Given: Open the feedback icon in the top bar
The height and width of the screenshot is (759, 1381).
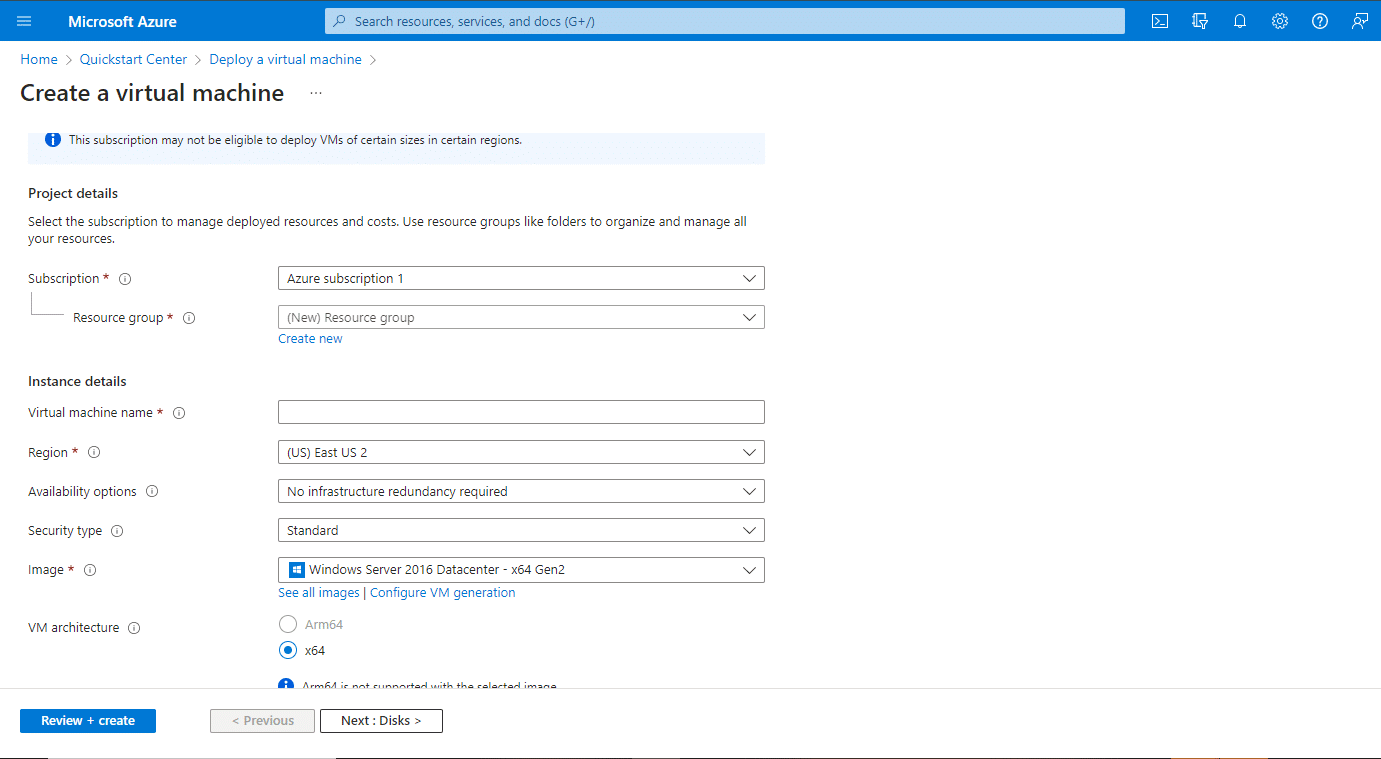Looking at the screenshot, I should tap(1360, 20).
